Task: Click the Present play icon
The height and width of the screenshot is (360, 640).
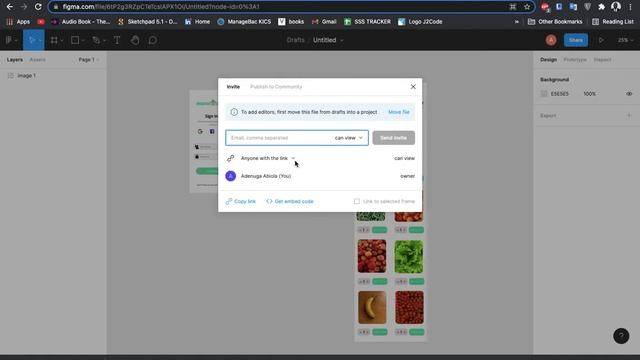Action: coord(601,40)
